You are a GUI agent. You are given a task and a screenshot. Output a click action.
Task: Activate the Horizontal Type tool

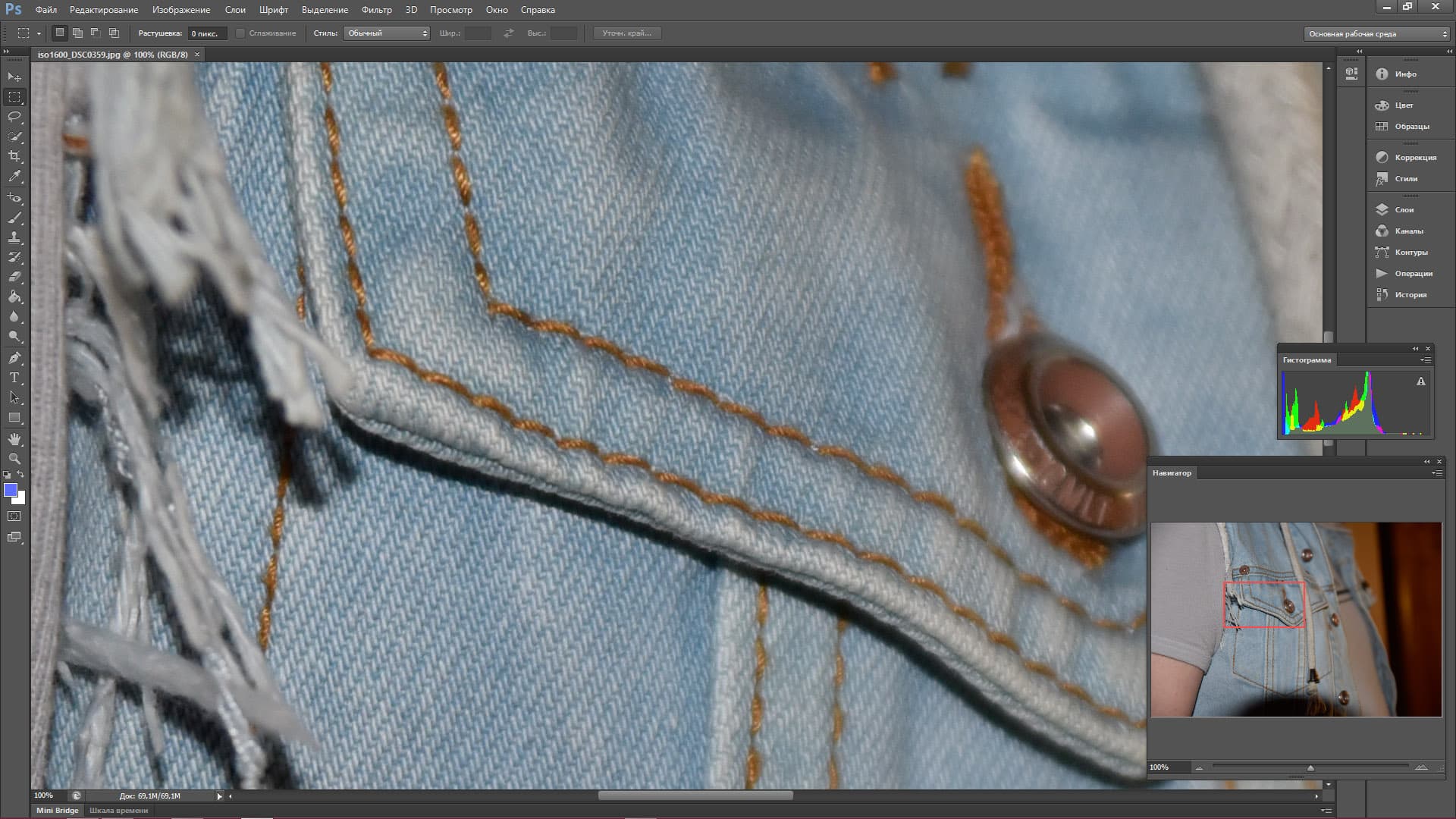[x=14, y=378]
